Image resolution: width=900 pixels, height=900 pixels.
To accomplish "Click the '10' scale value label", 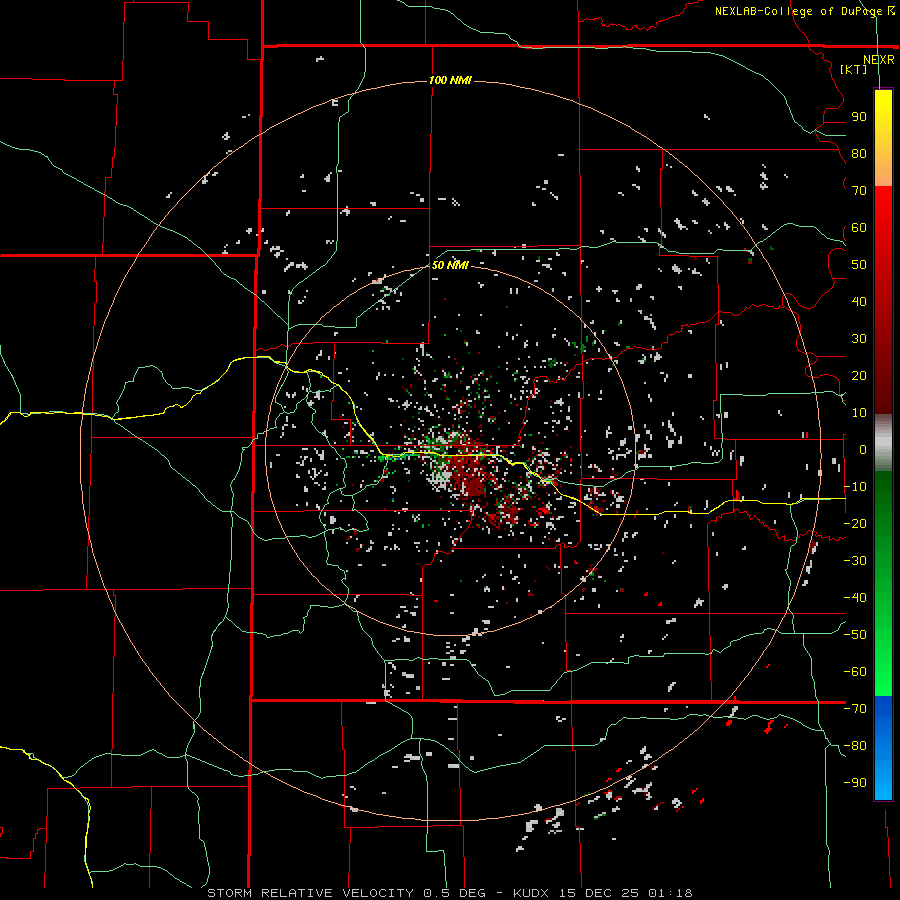I will (859, 413).
